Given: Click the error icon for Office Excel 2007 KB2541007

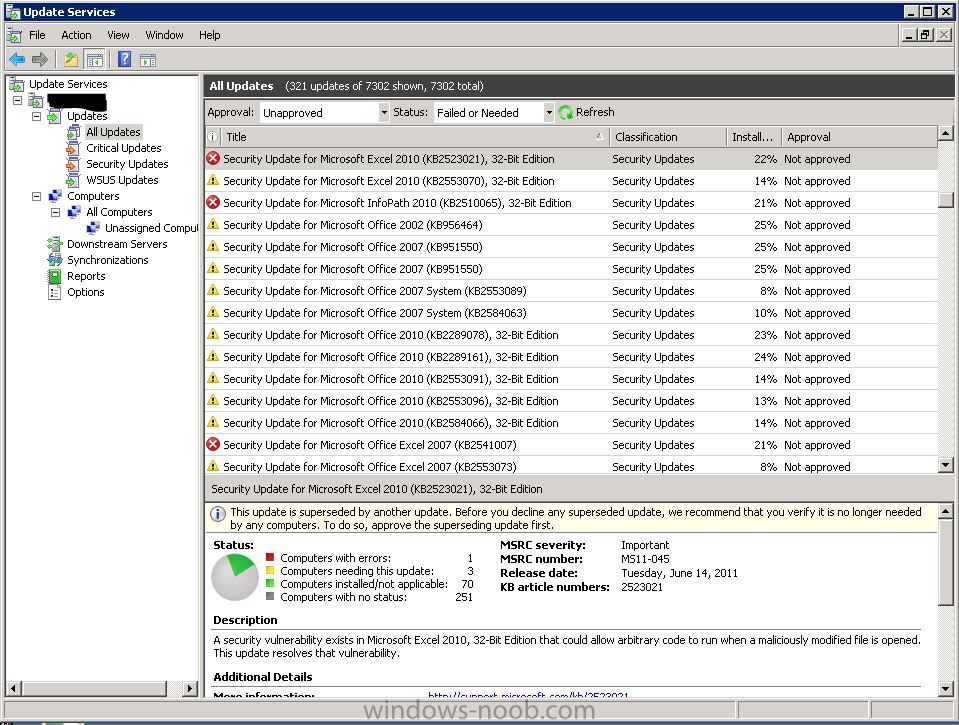Looking at the screenshot, I should point(213,445).
